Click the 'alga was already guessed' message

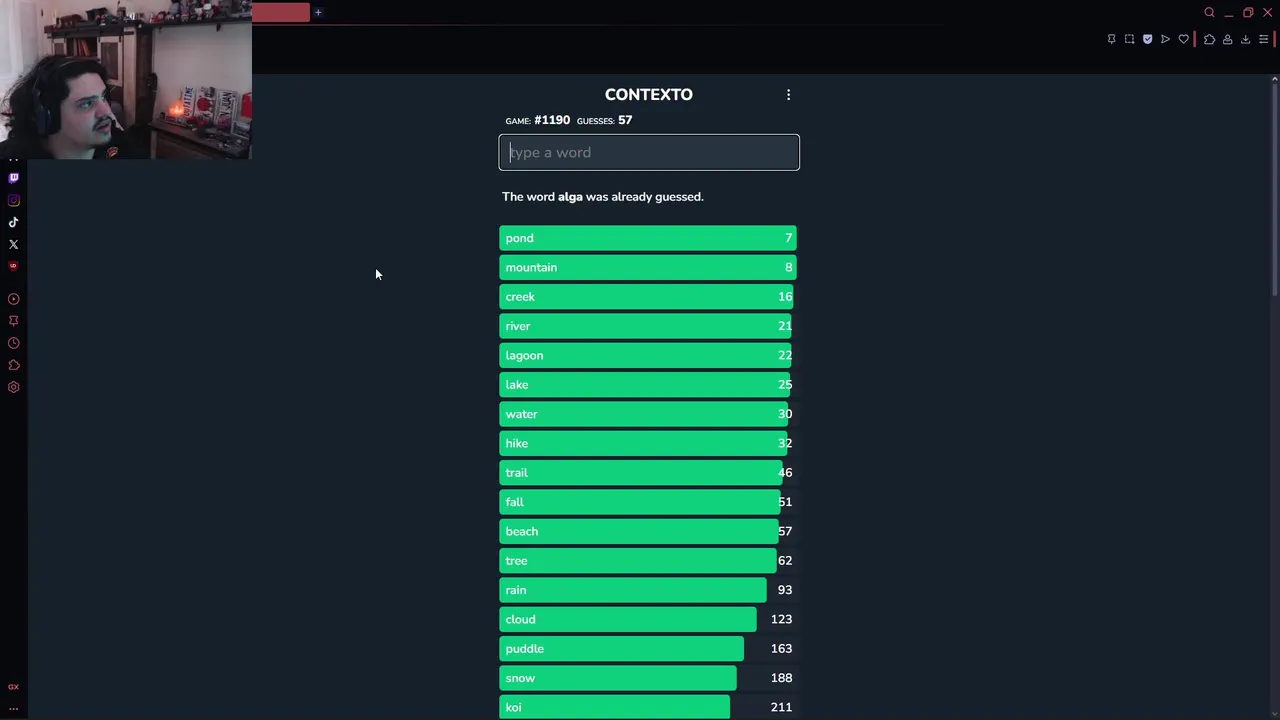pos(603,197)
